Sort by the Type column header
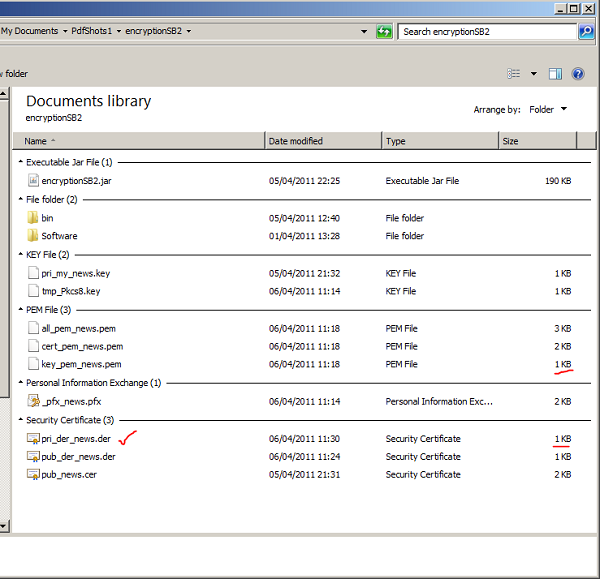 (440, 141)
